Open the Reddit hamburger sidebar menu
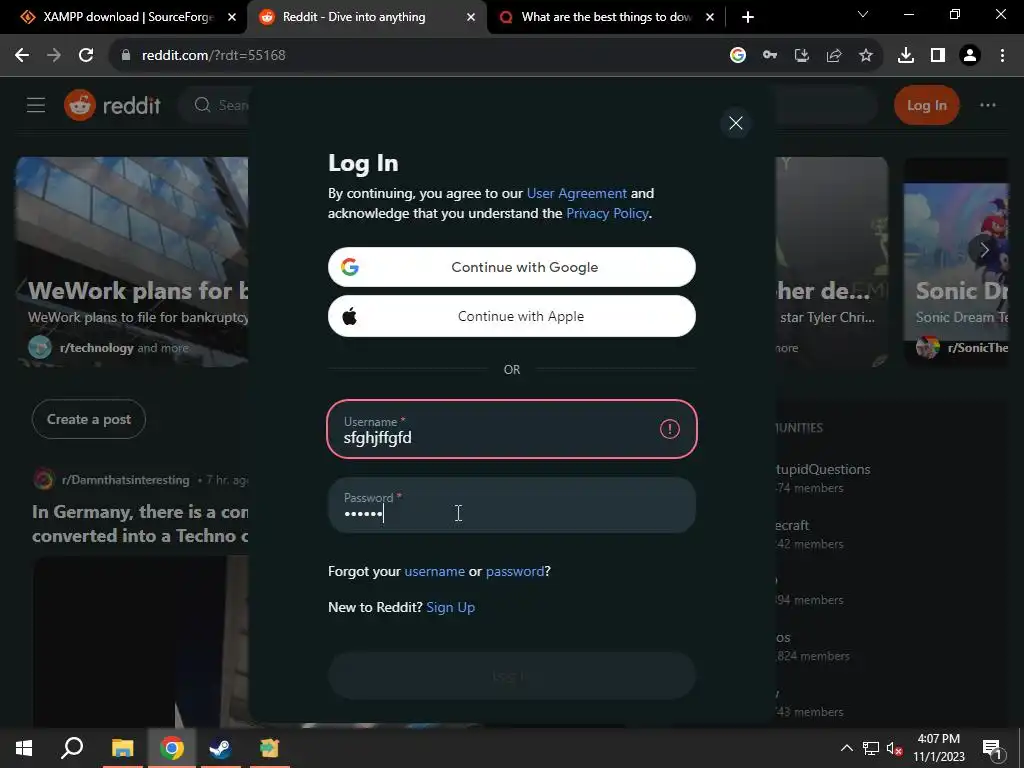The width and height of the screenshot is (1024, 768). coord(36,105)
